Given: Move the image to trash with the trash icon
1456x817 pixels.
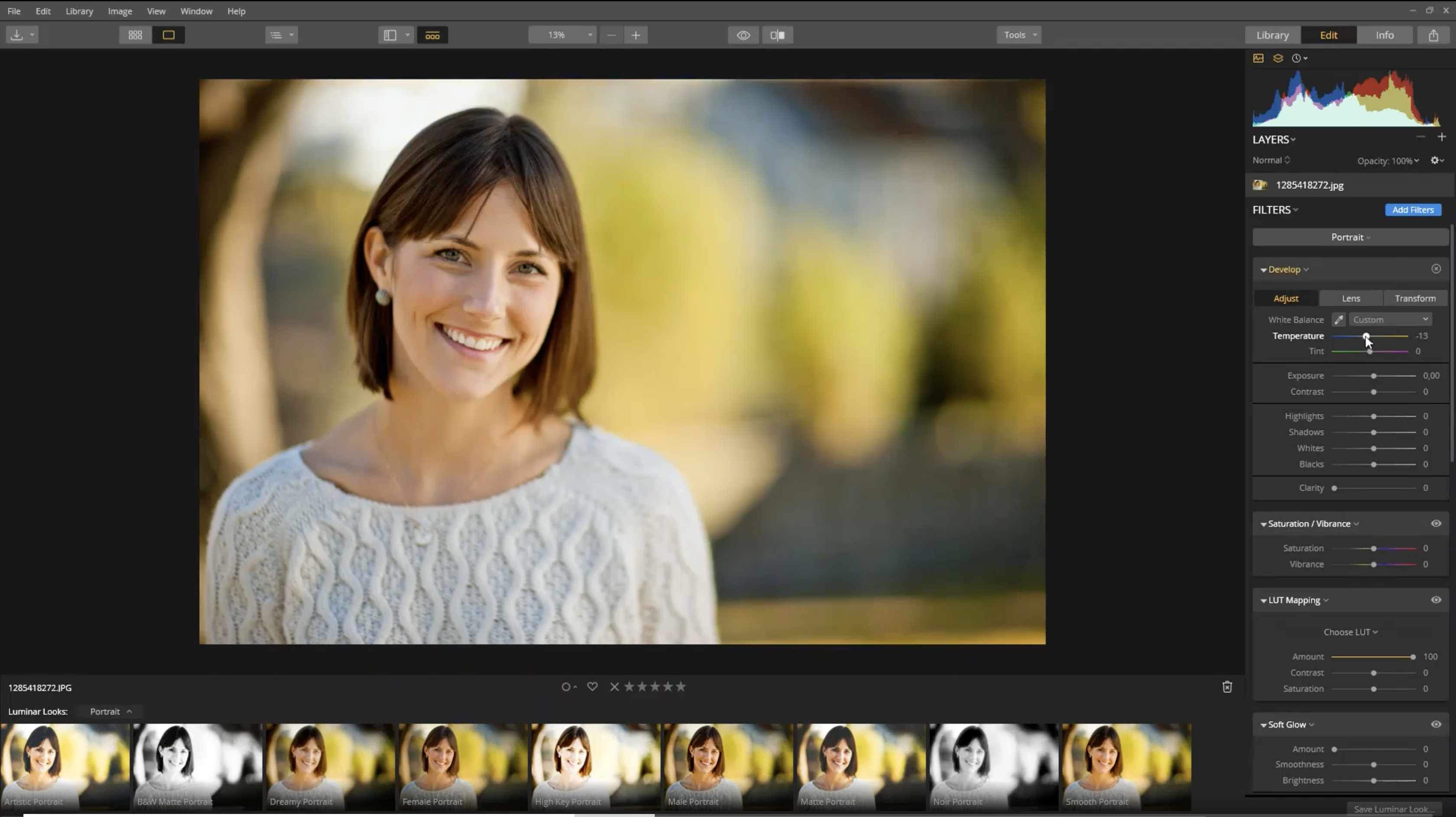Looking at the screenshot, I should pos(1227,687).
